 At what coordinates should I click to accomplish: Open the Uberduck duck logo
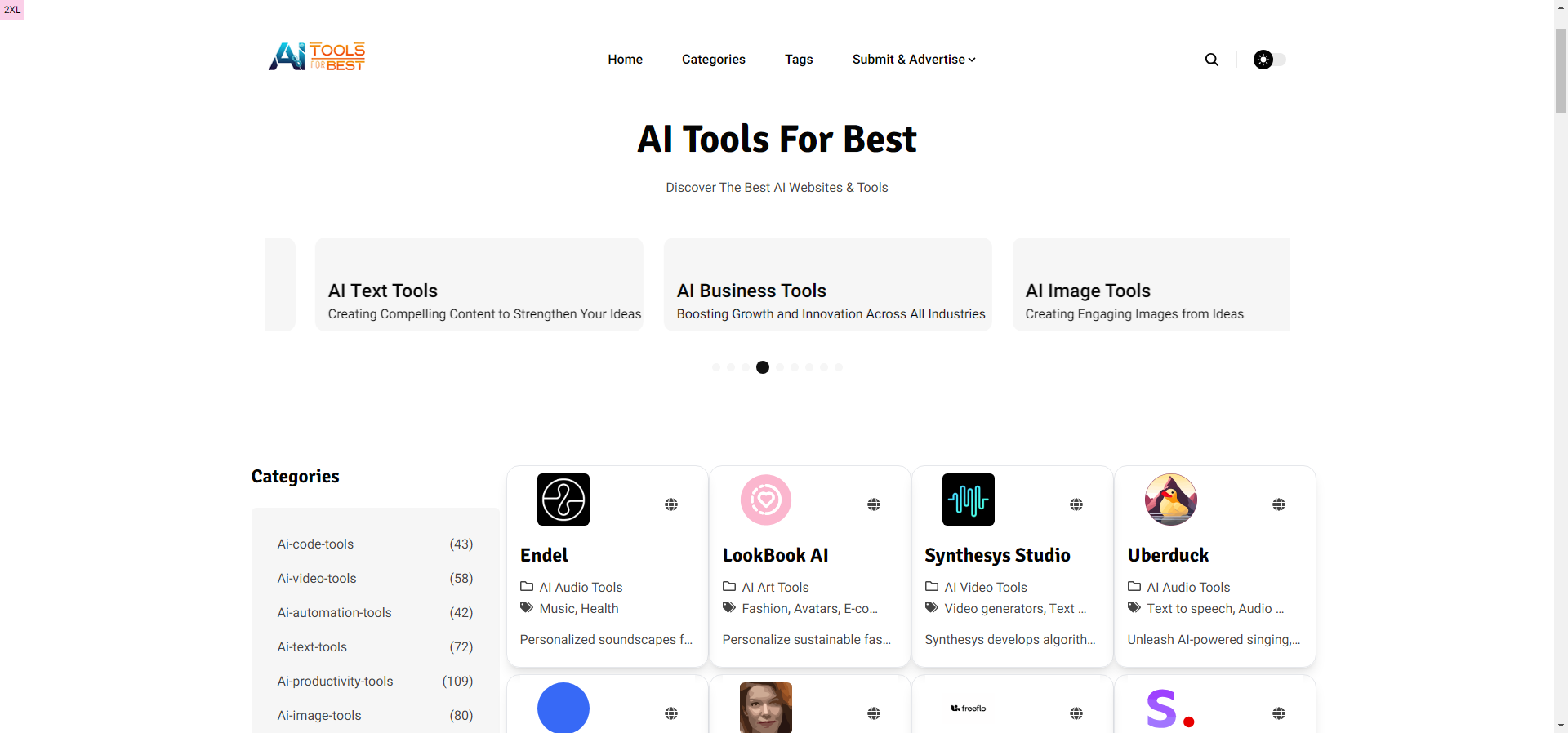1171,500
